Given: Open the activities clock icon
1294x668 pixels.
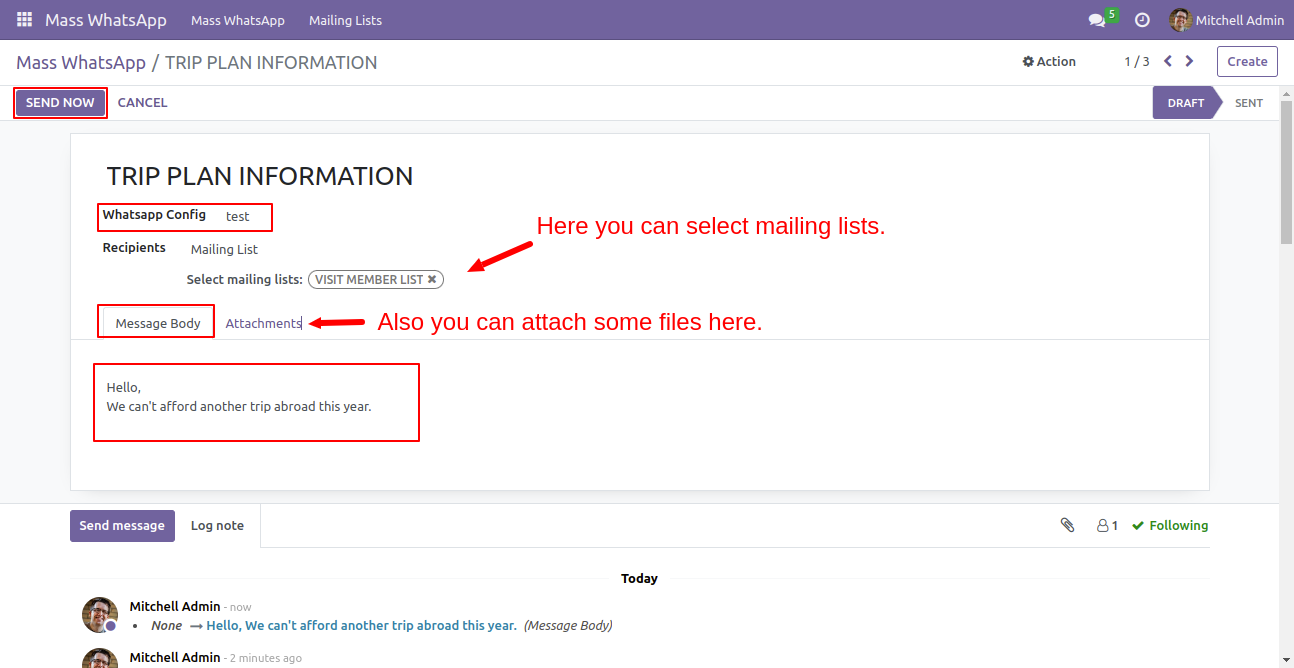Looking at the screenshot, I should coord(1142,20).
